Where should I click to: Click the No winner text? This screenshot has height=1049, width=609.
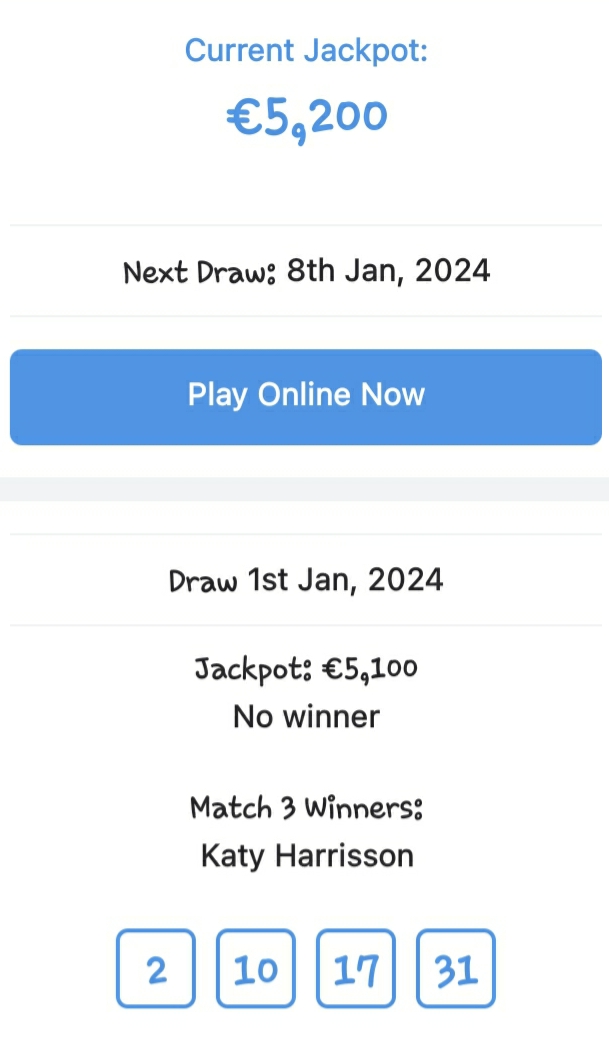coord(306,716)
